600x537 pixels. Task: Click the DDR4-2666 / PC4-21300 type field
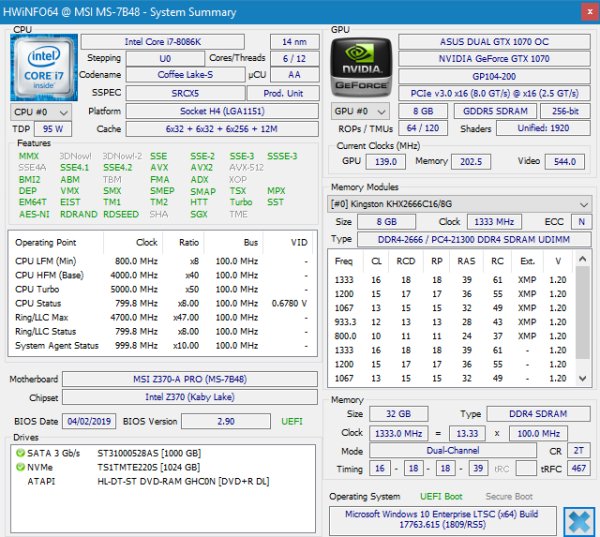[474, 240]
